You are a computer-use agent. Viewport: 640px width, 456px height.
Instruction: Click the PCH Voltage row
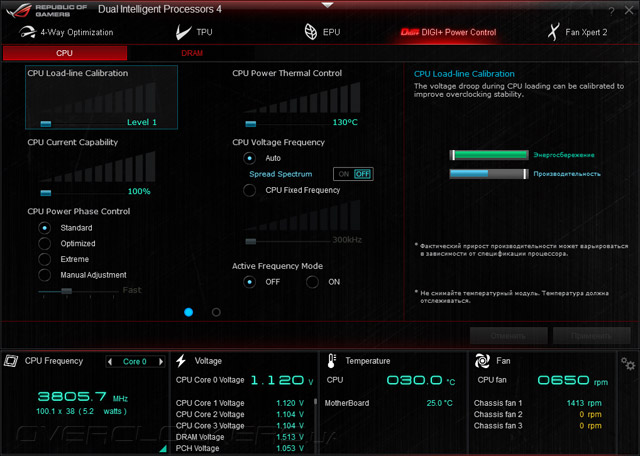[240, 448]
